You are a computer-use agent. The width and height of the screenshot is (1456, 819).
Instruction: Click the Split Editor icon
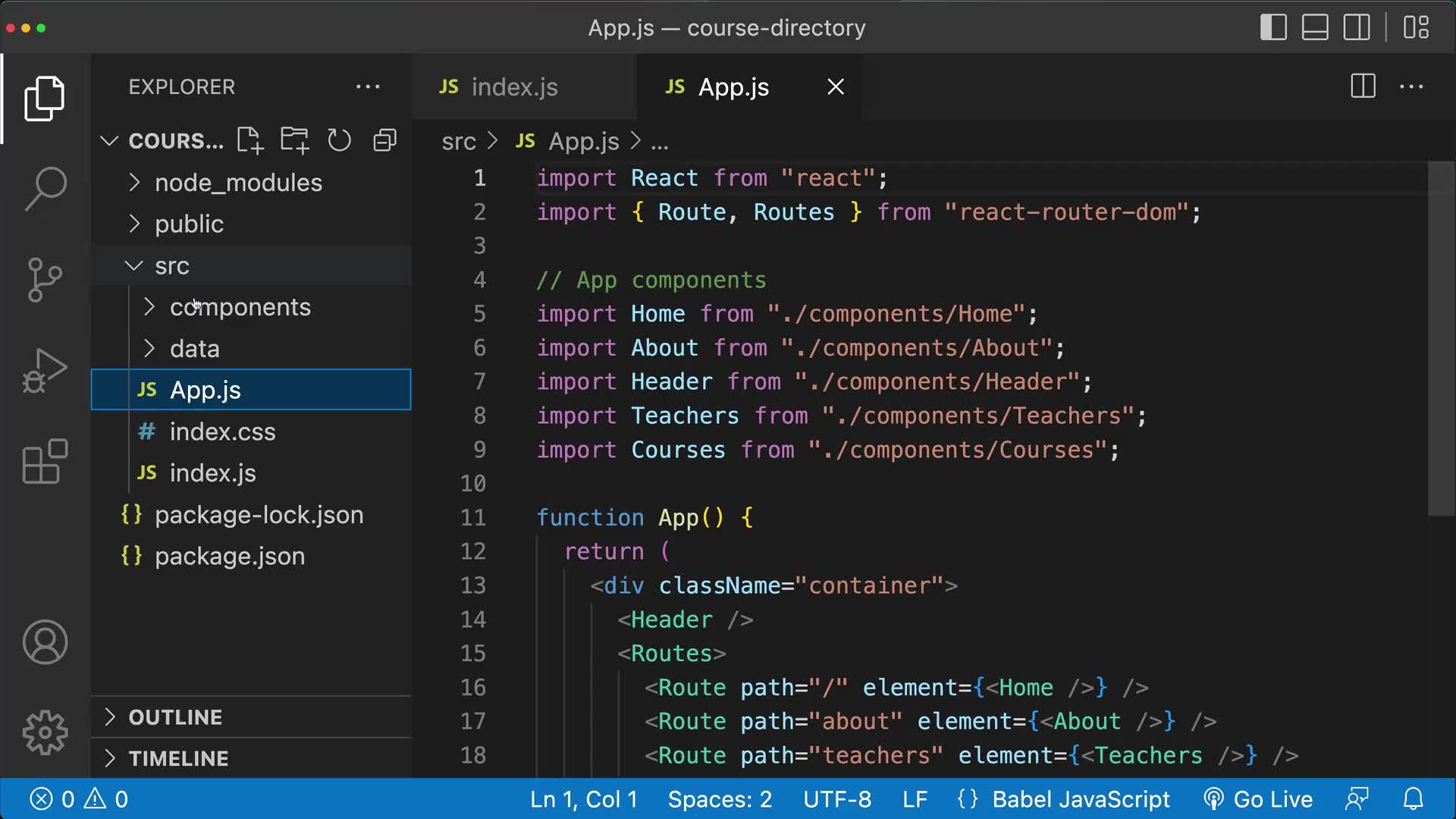1362,86
